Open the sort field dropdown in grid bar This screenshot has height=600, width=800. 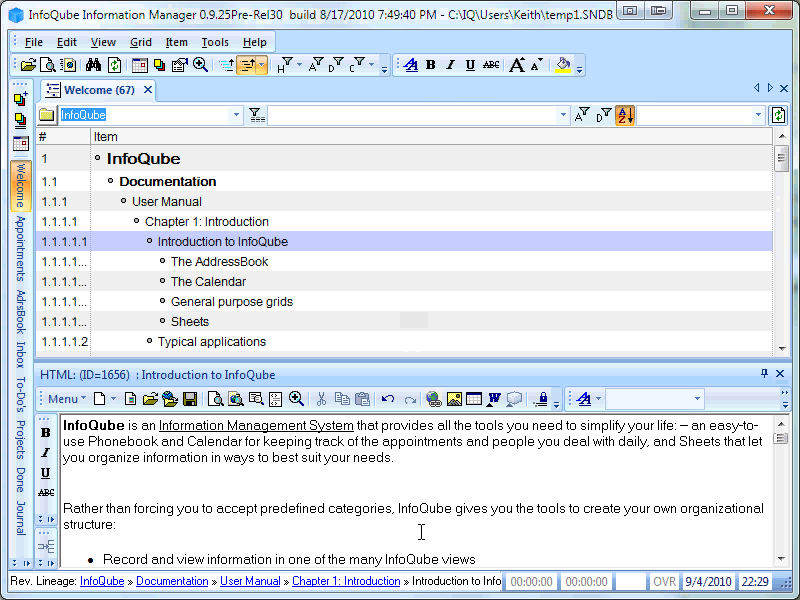(x=758, y=115)
